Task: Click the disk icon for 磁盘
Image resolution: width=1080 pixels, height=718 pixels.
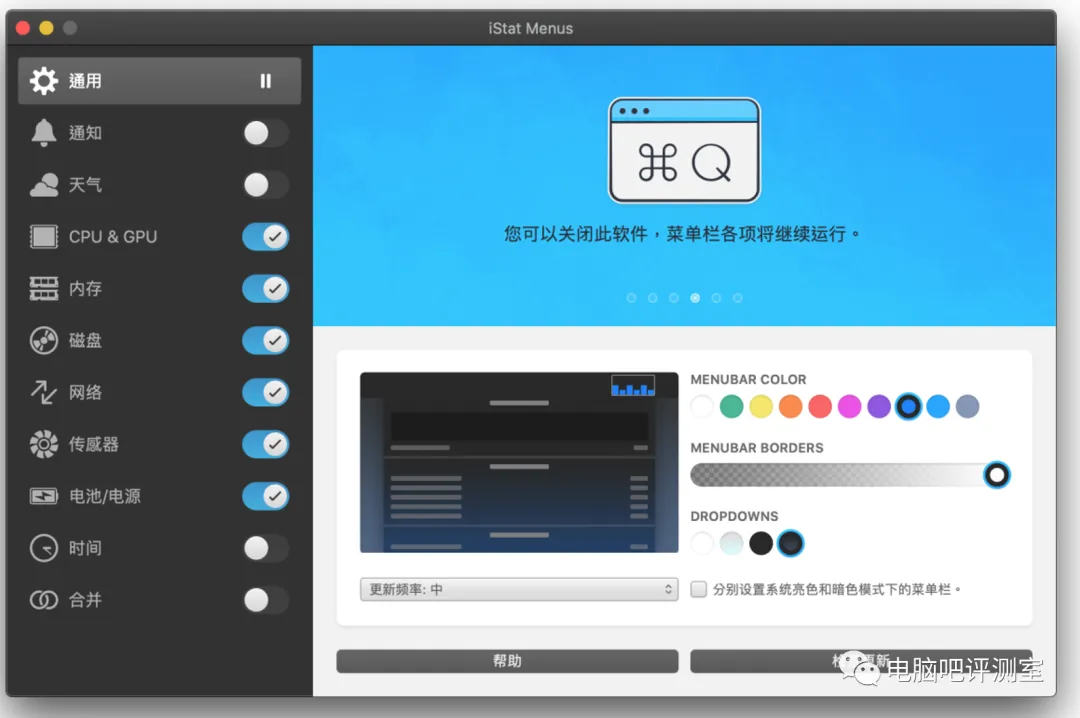Action: coord(43,340)
